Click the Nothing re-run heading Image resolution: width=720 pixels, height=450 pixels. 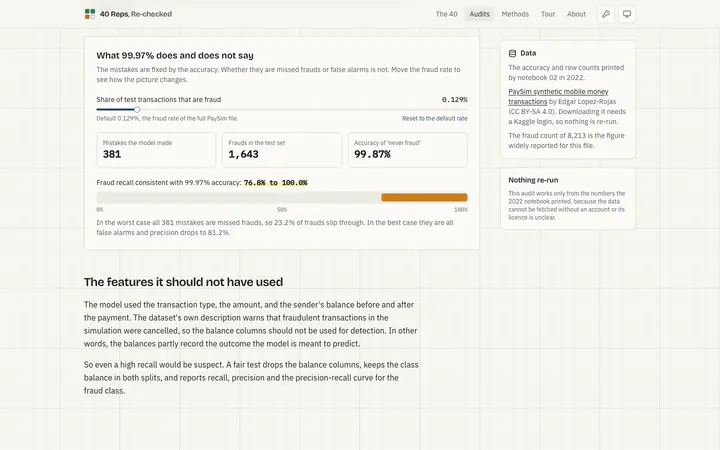533,180
